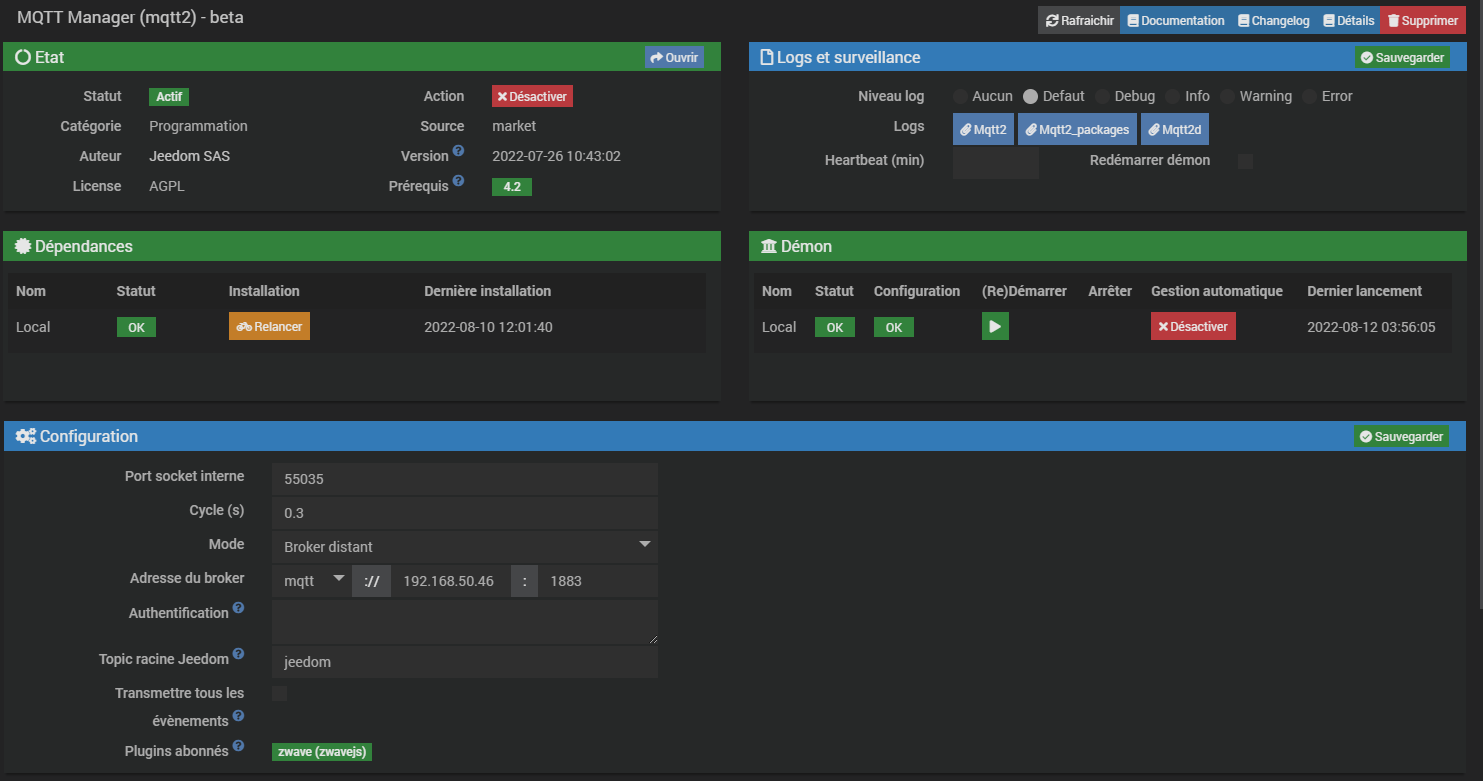Click the help icon next to Version
The width and height of the screenshot is (1483, 781).
[458, 151]
